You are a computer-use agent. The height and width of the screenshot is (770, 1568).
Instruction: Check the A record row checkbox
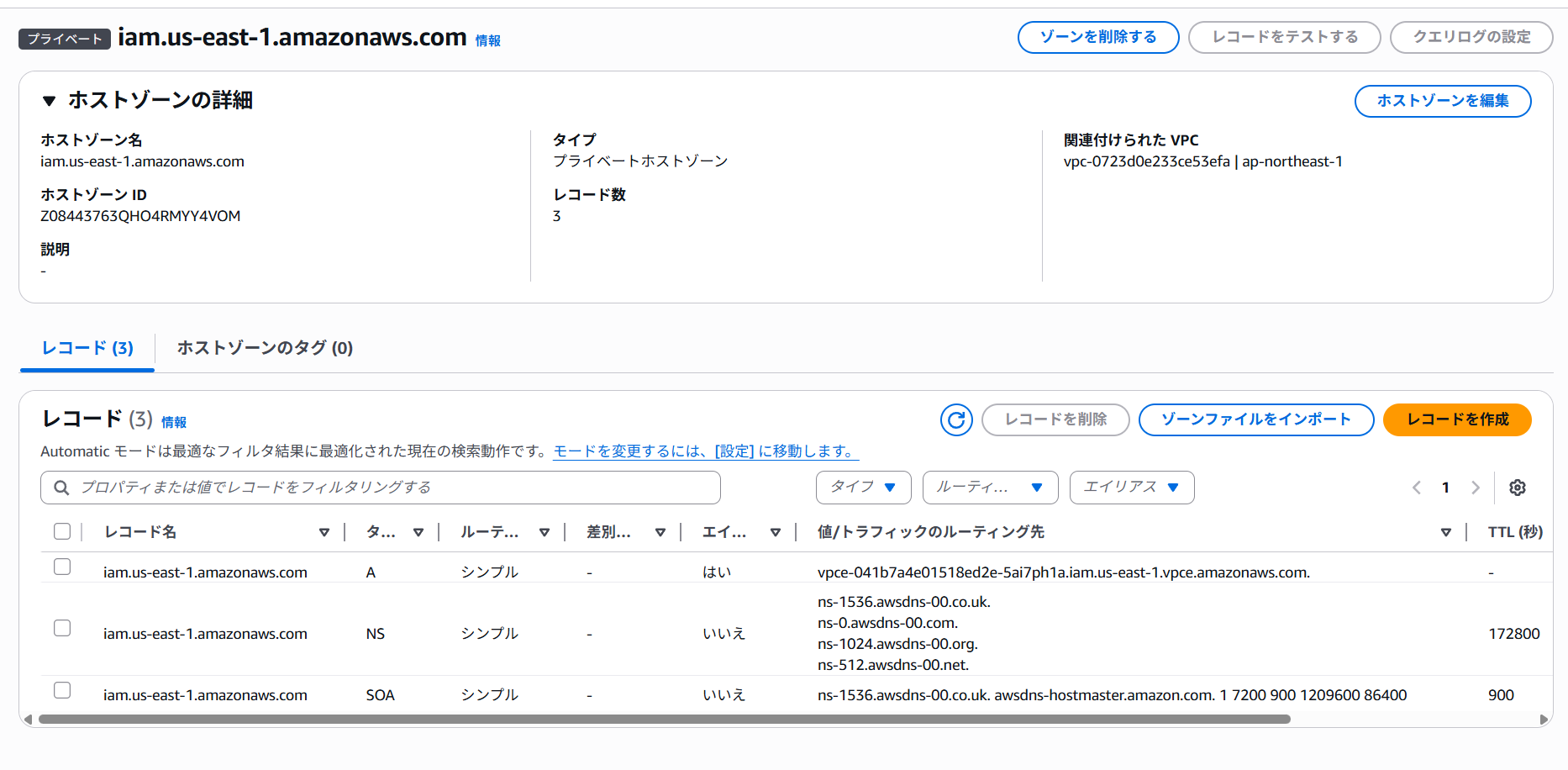(x=62, y=567)
